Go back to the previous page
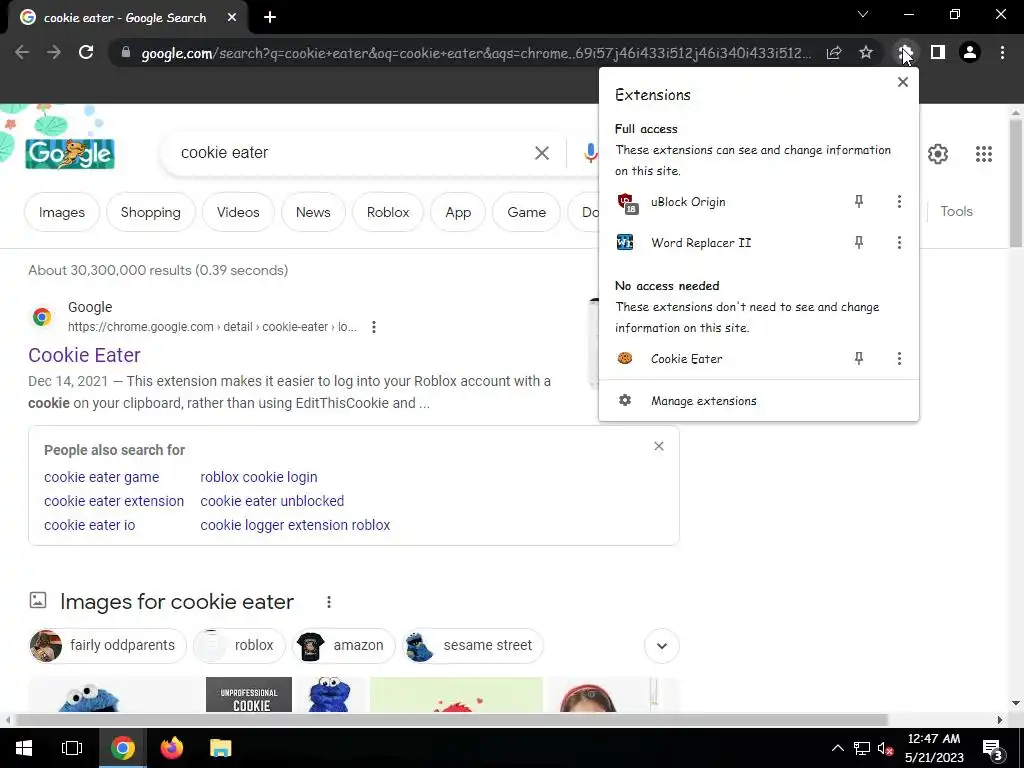The height and width of the screenshot is (768, 1024). click(22, 52)
